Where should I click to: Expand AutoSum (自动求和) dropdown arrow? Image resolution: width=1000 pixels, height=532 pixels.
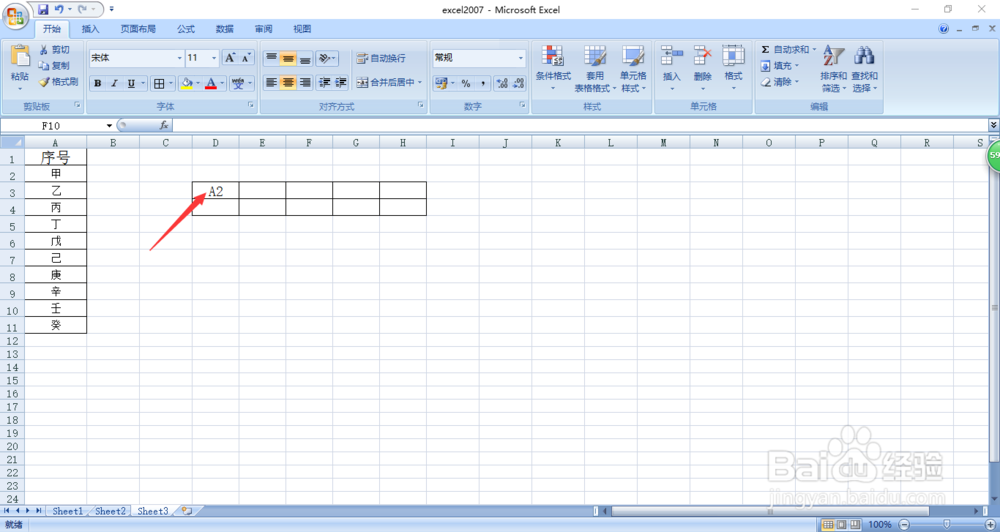814,49
